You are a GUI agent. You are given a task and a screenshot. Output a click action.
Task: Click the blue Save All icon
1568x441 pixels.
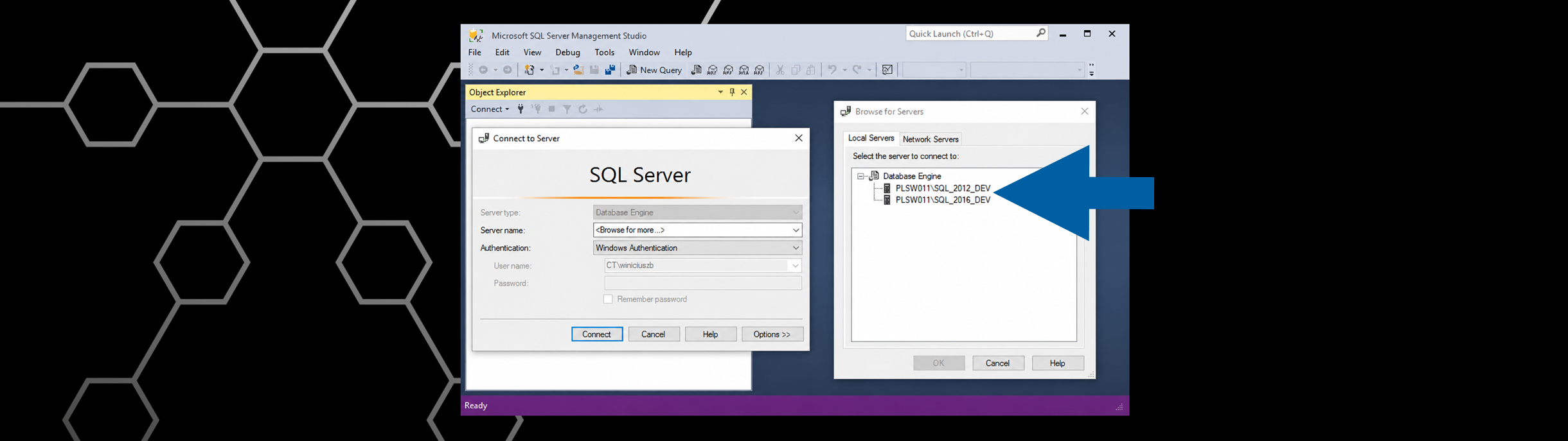[610, 70]
